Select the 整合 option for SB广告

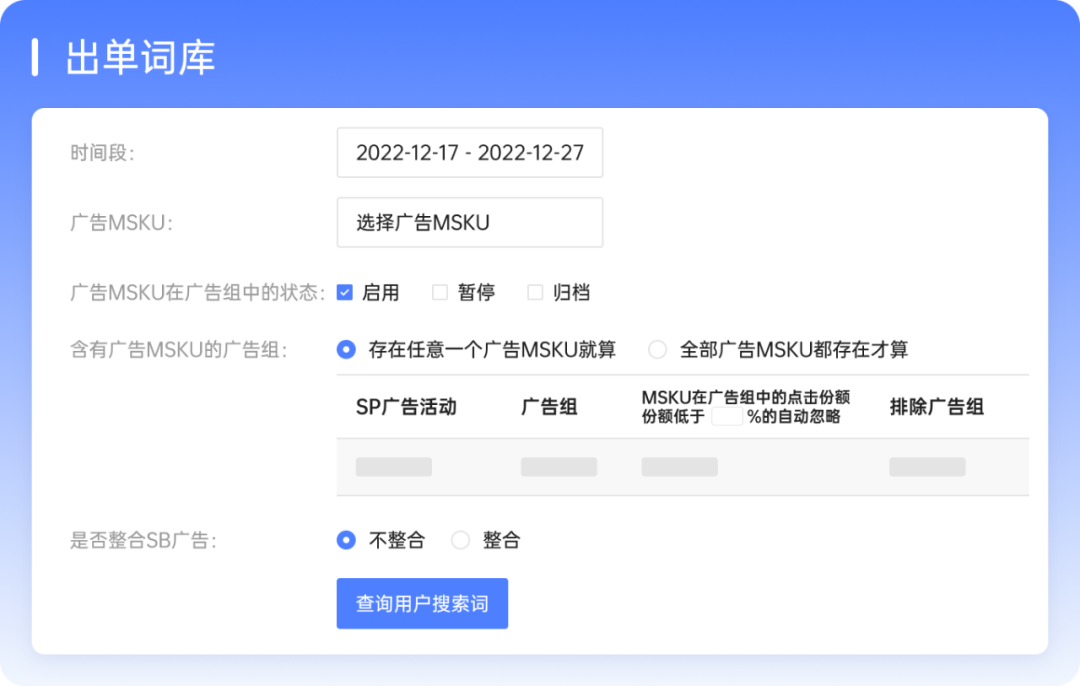click(460, 539)
